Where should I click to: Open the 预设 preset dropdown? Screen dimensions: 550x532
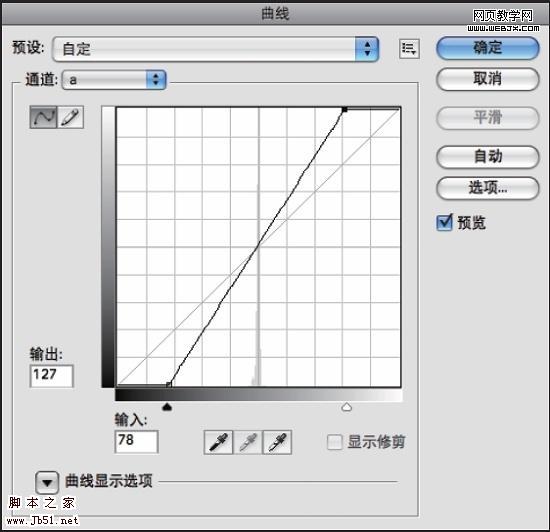click(215, 49)
